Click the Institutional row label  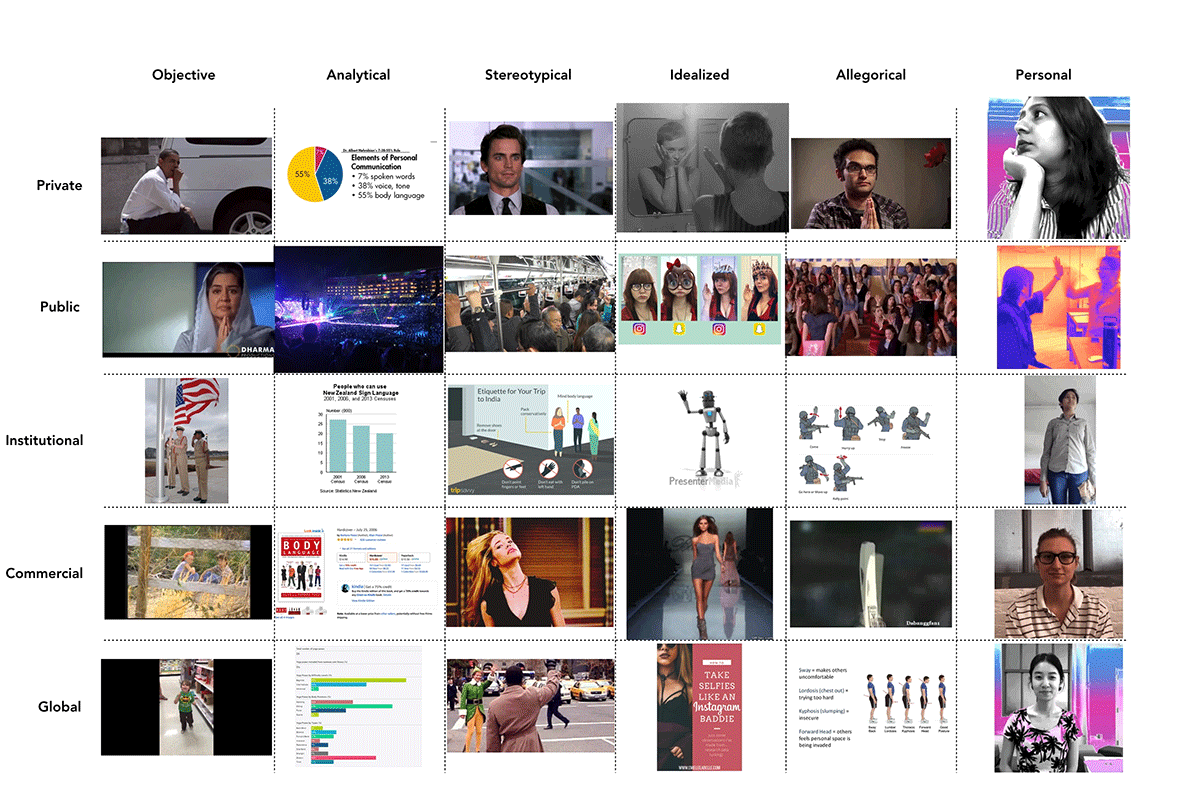[44, 440]
